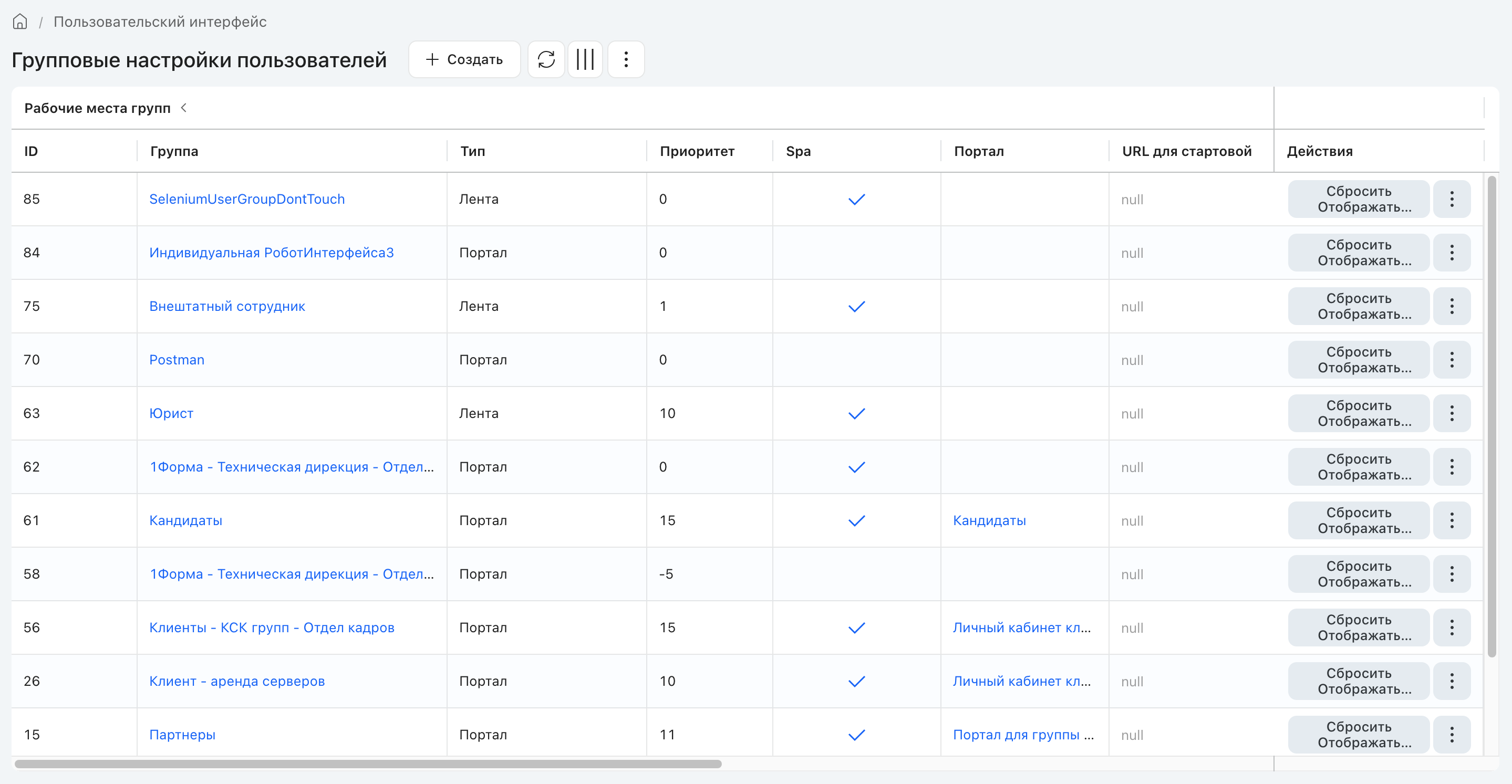
Task: Sort by the Тип column header
Action: tap(472, 151)
